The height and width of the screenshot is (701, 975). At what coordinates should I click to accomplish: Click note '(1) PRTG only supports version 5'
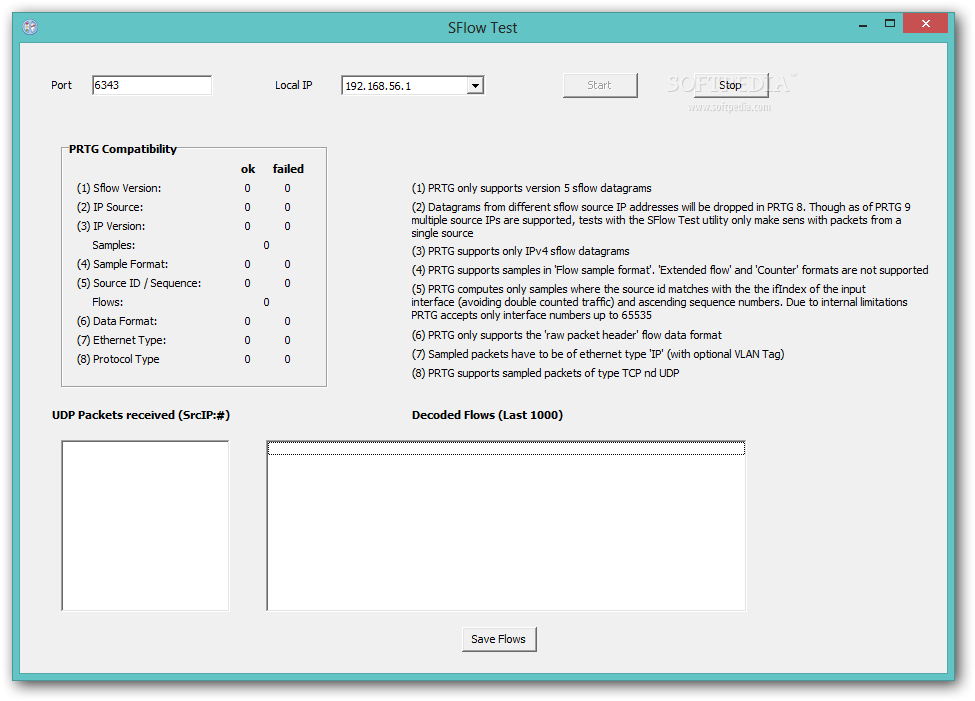click(x=532, y=188)
